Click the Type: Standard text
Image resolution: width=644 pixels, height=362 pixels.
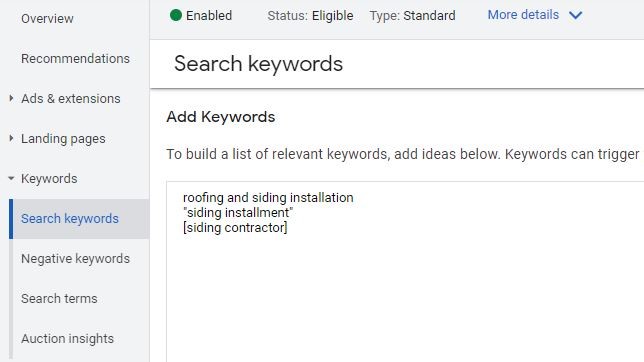tap(412, 16)
